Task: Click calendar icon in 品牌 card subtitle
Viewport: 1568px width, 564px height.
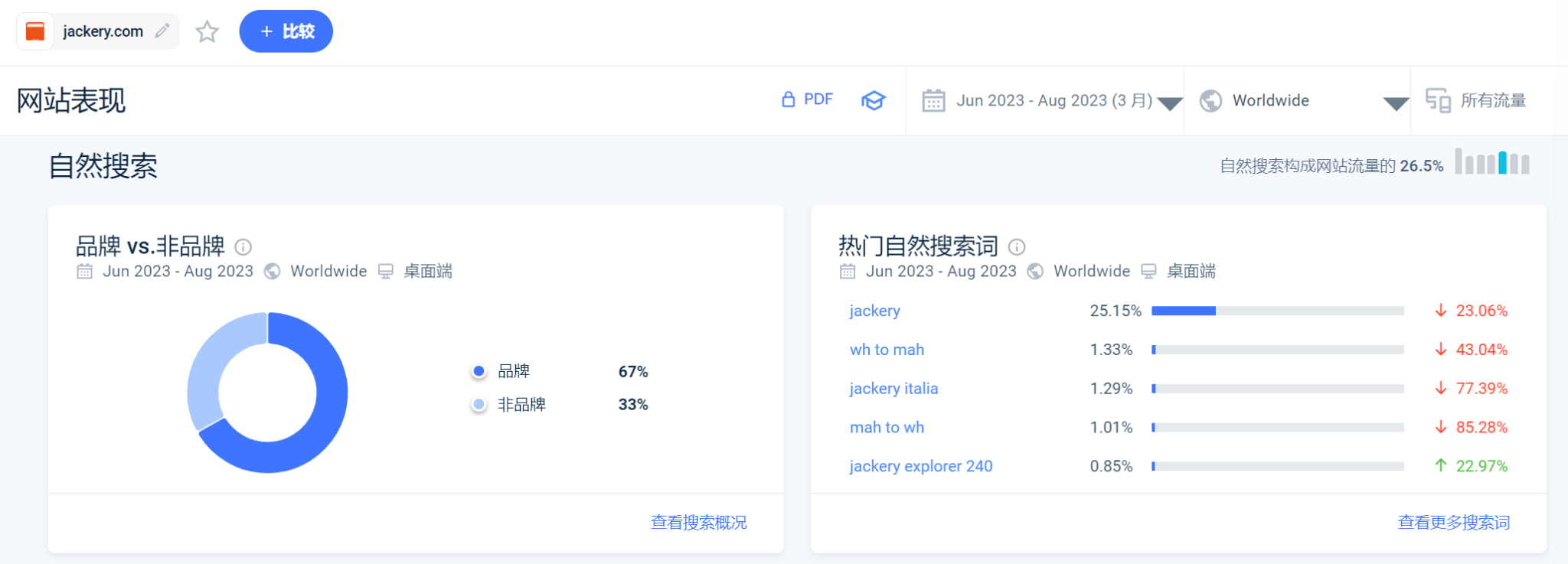Action: pos(85,271)
